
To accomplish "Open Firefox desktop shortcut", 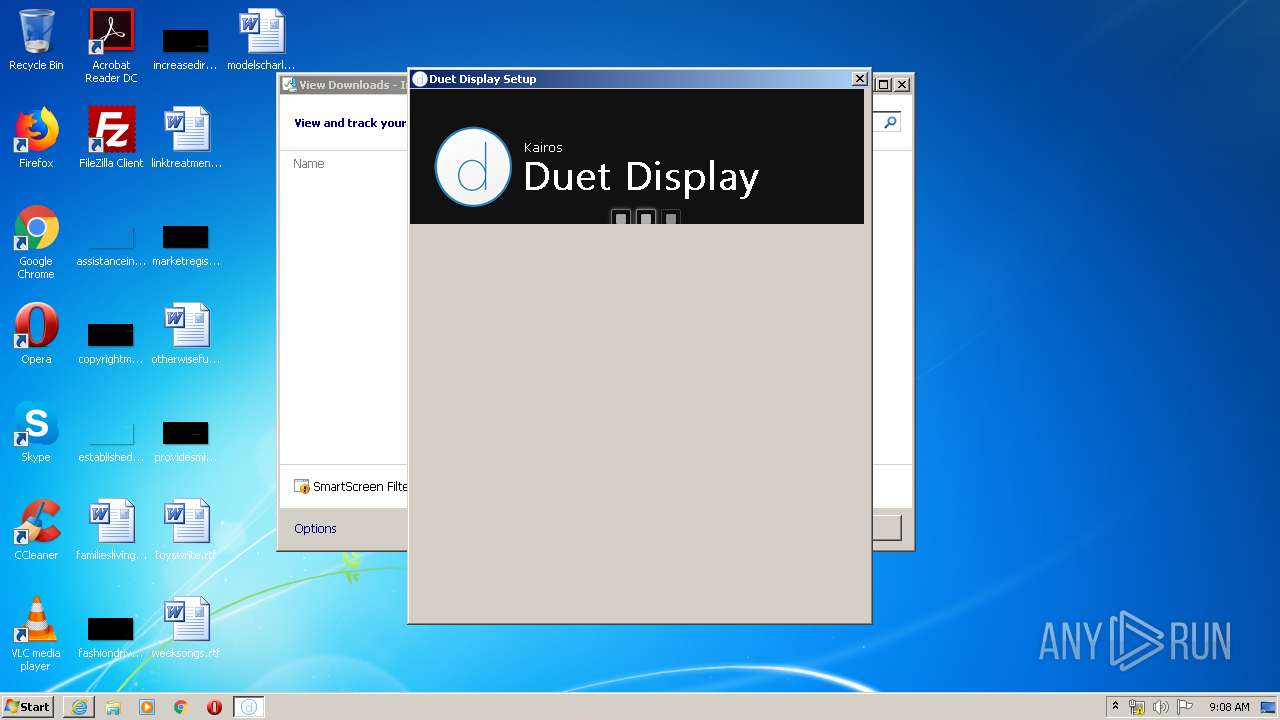I will tap(36, 138).
